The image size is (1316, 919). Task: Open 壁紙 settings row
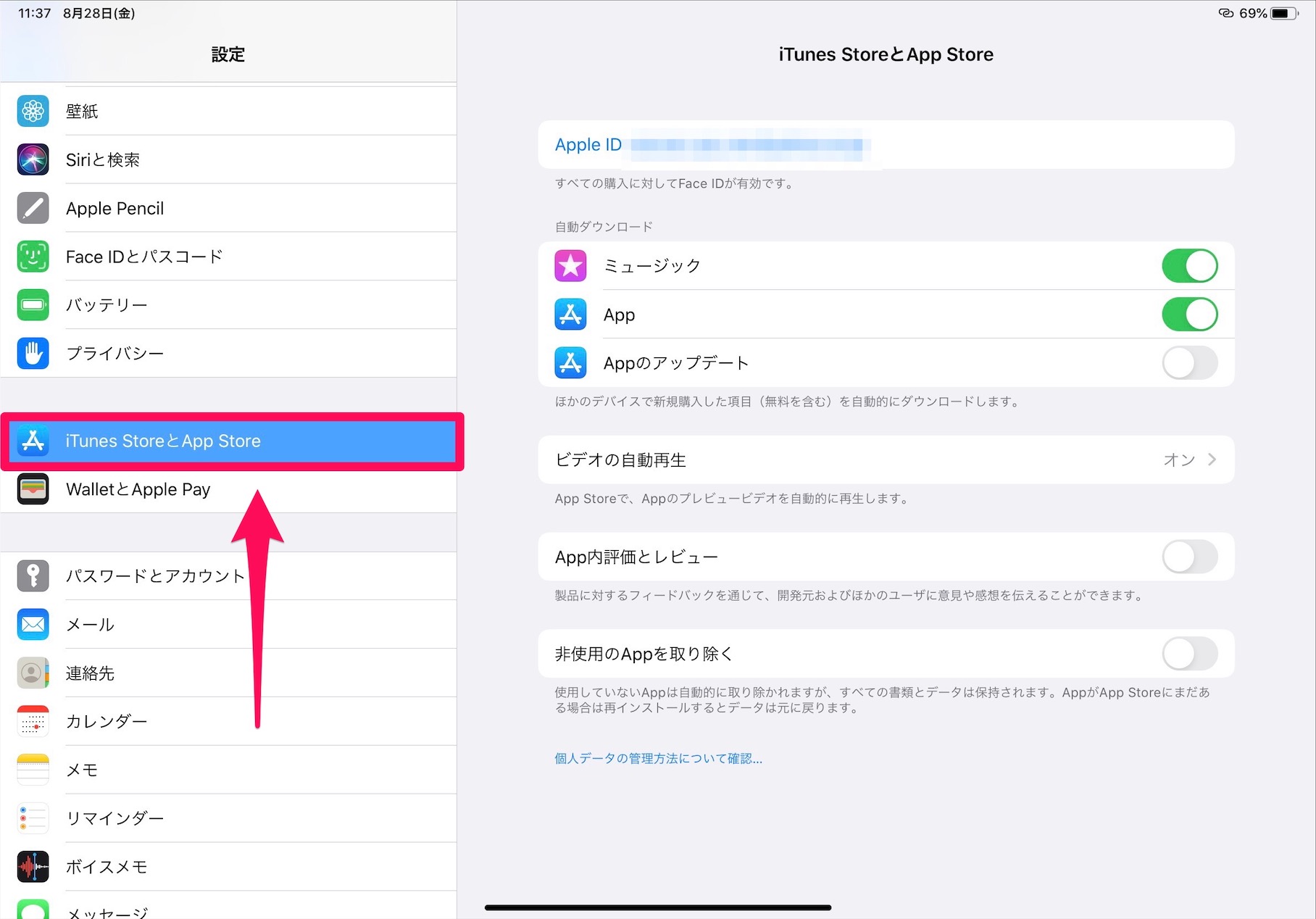click(x=228, y=111)
